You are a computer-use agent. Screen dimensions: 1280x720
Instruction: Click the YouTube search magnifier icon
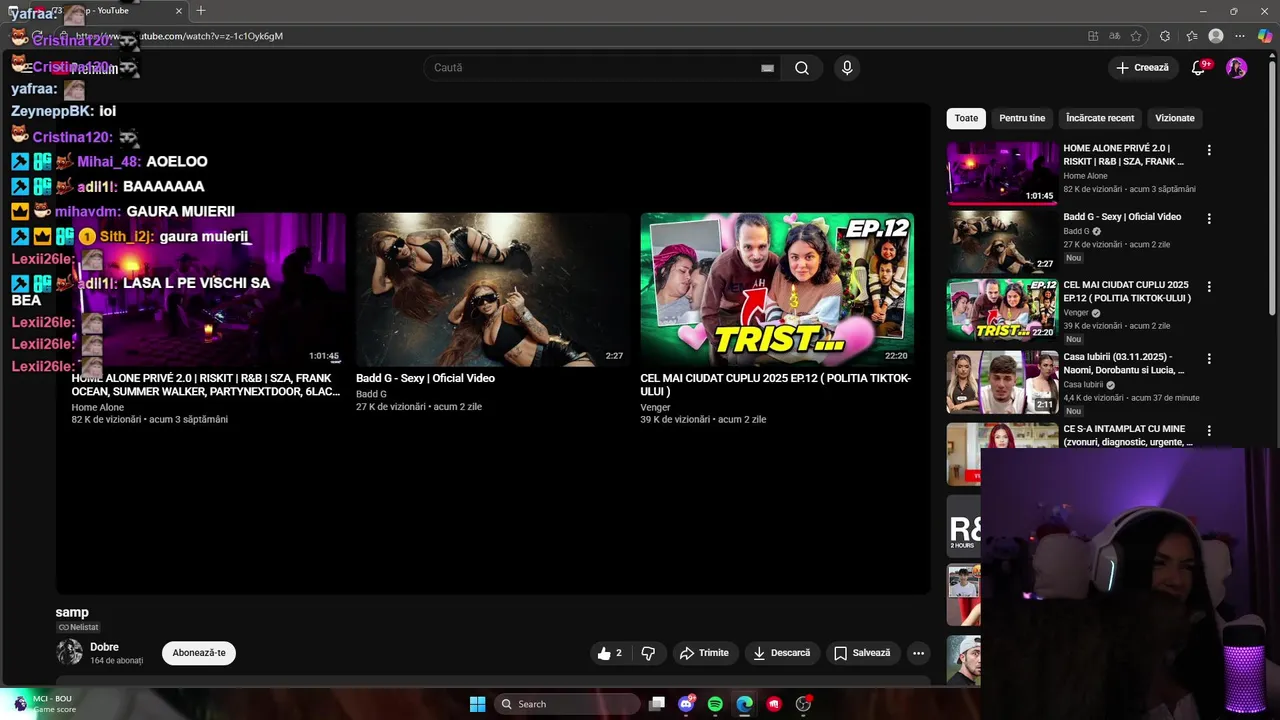coord(802,68)
